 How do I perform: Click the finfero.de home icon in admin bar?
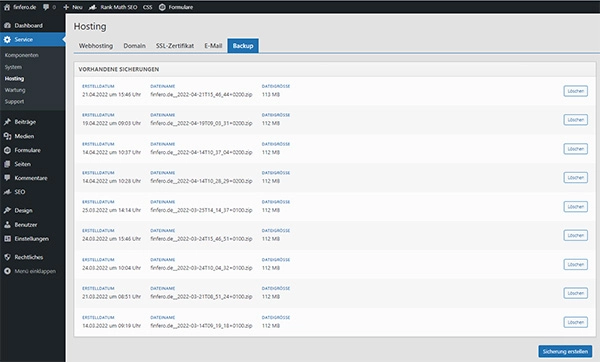(7, 7)
